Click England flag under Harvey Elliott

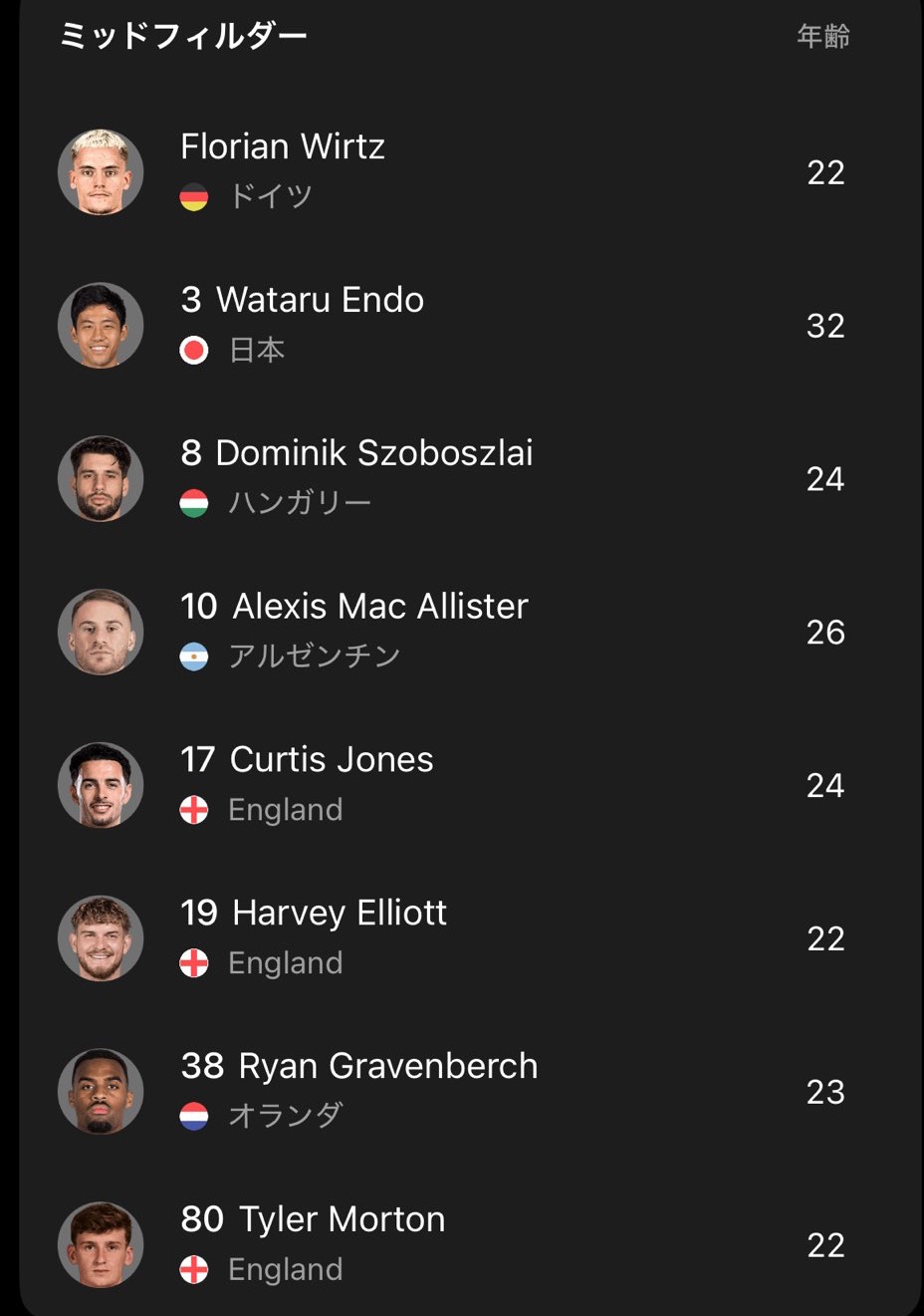[x=194, y=963]
